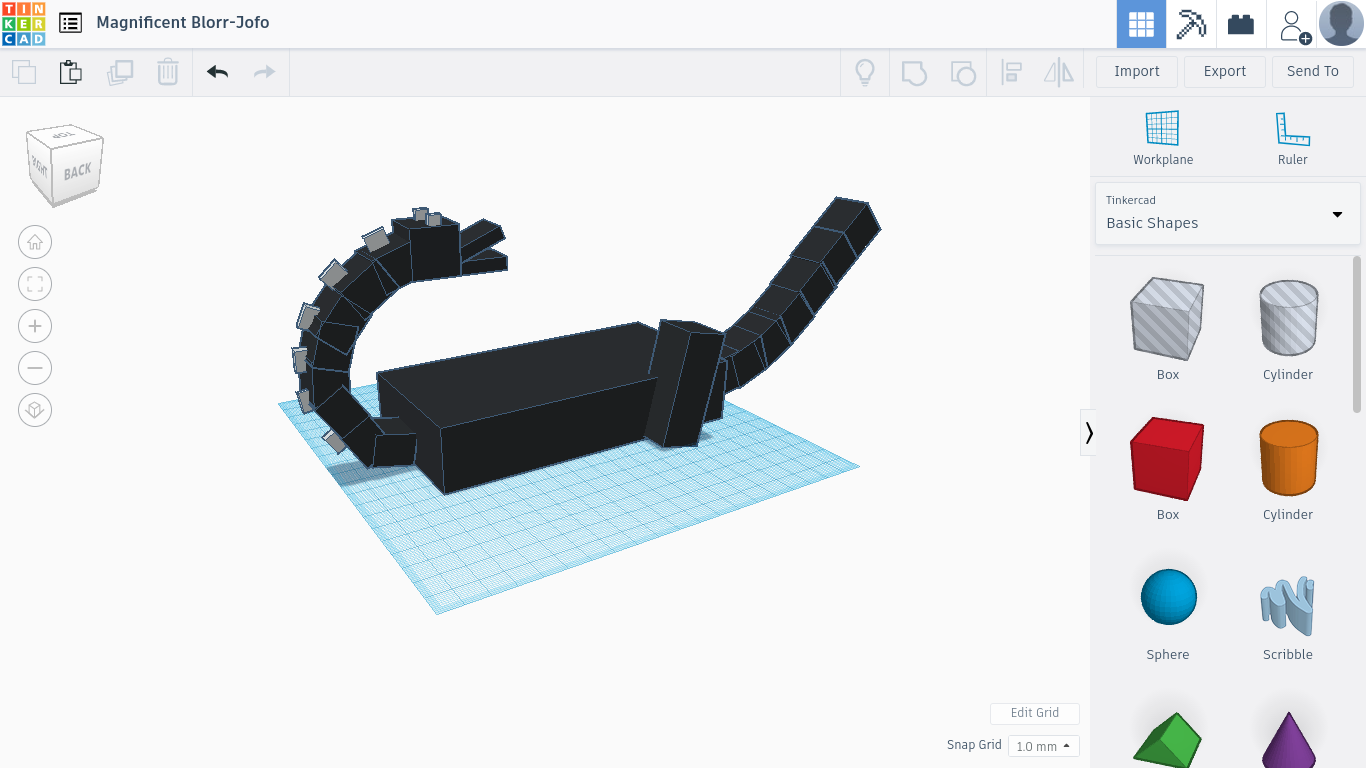
Task: Zoom out with minus button
Action: coord(35,368)
